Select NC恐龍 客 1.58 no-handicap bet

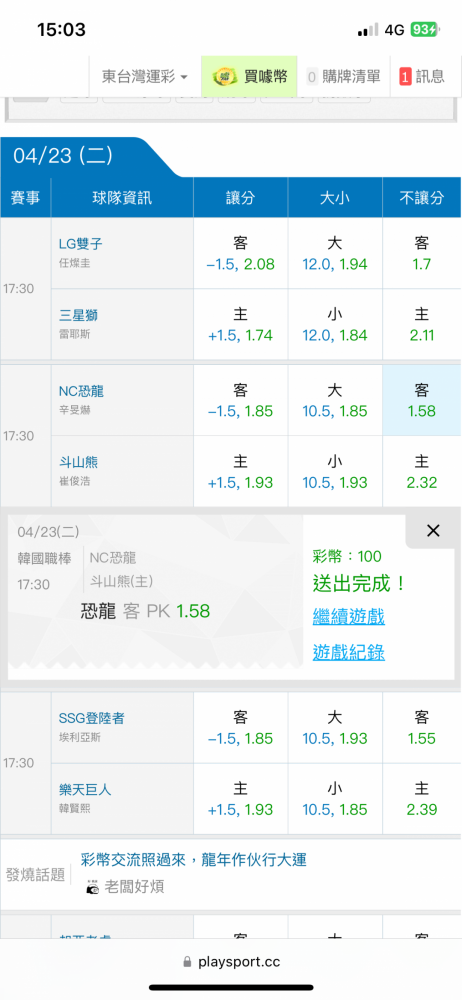421,401
